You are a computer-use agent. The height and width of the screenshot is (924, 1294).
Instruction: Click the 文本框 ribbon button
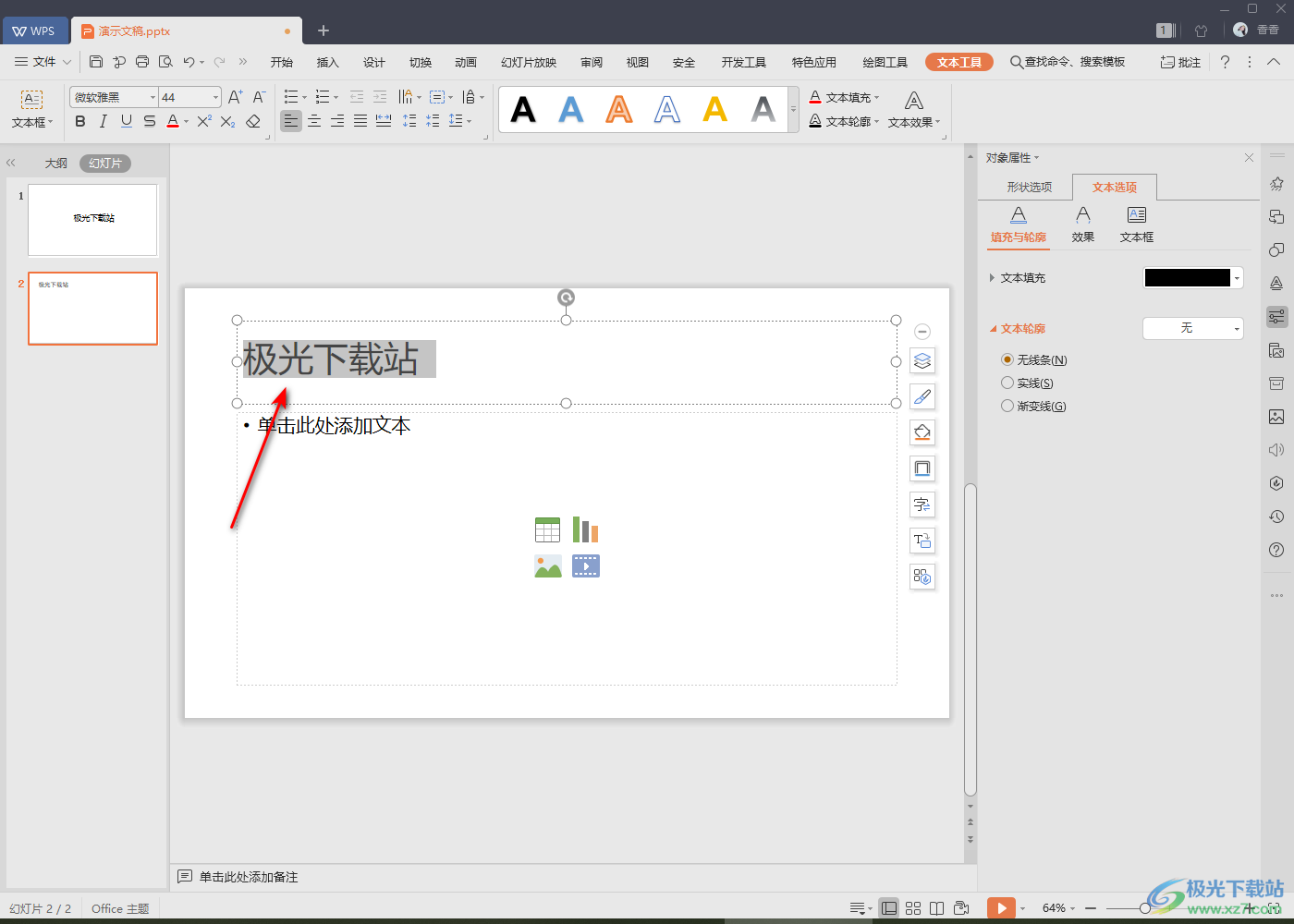tap(32, 110)
